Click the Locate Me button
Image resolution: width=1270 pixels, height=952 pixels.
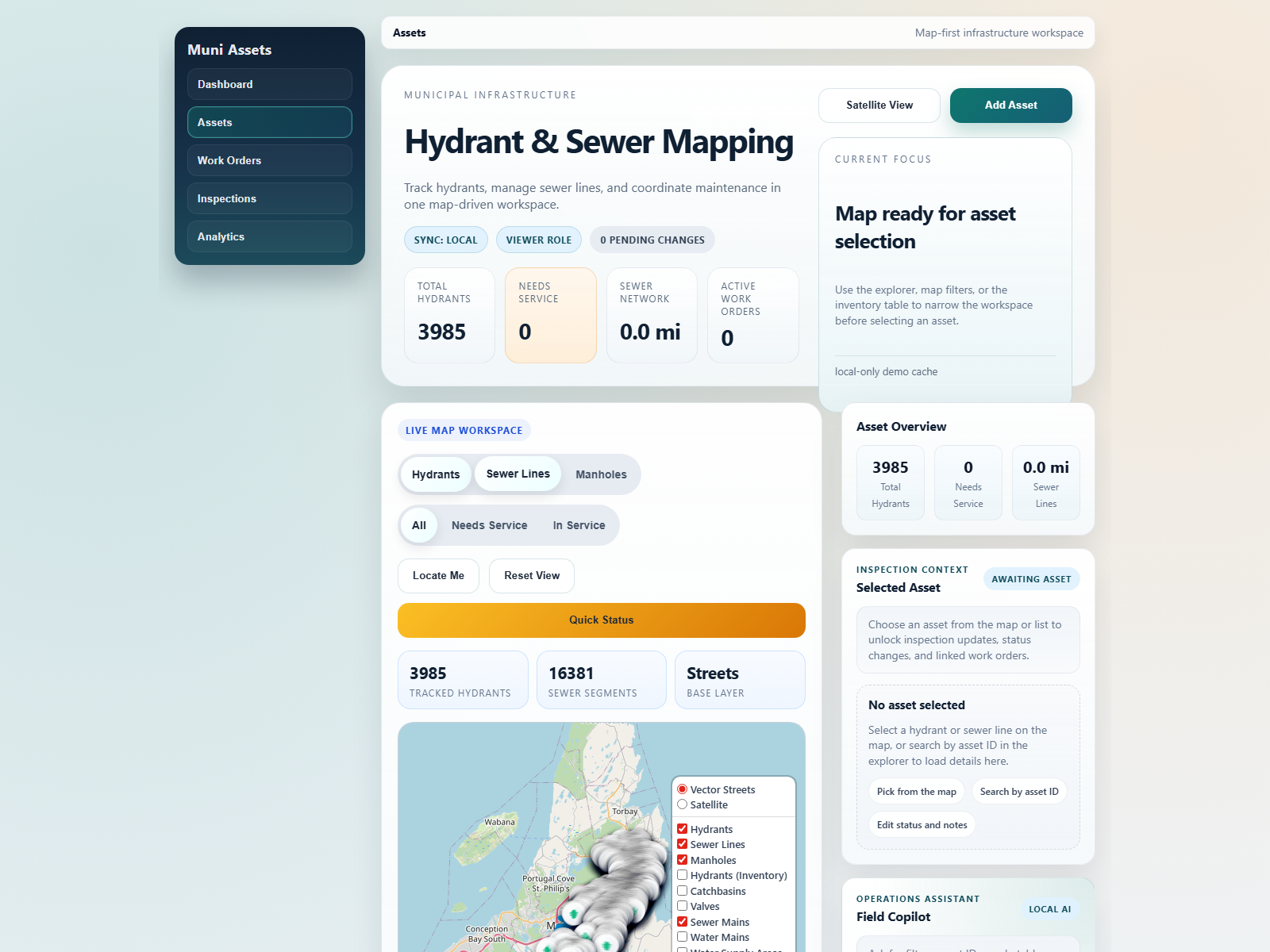[x=438, y=575]
